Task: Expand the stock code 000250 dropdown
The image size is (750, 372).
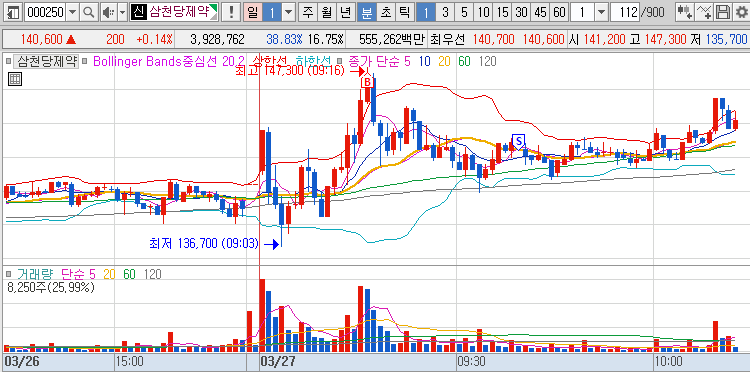Action: (73, 12)
